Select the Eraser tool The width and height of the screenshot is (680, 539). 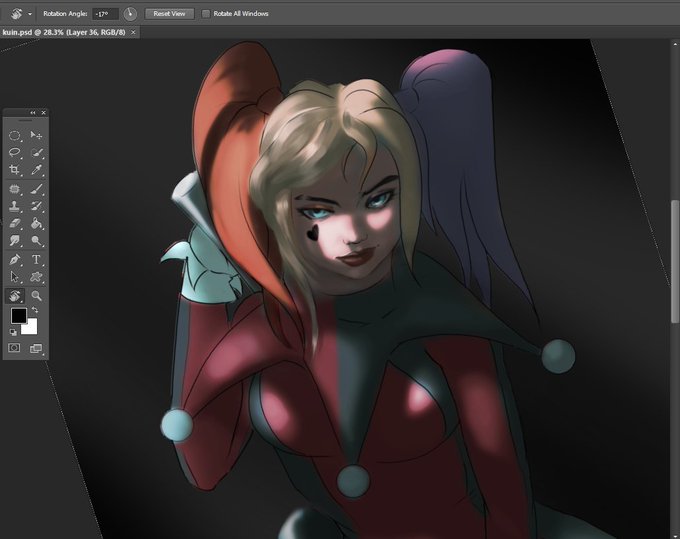click(x=15, y=223)
